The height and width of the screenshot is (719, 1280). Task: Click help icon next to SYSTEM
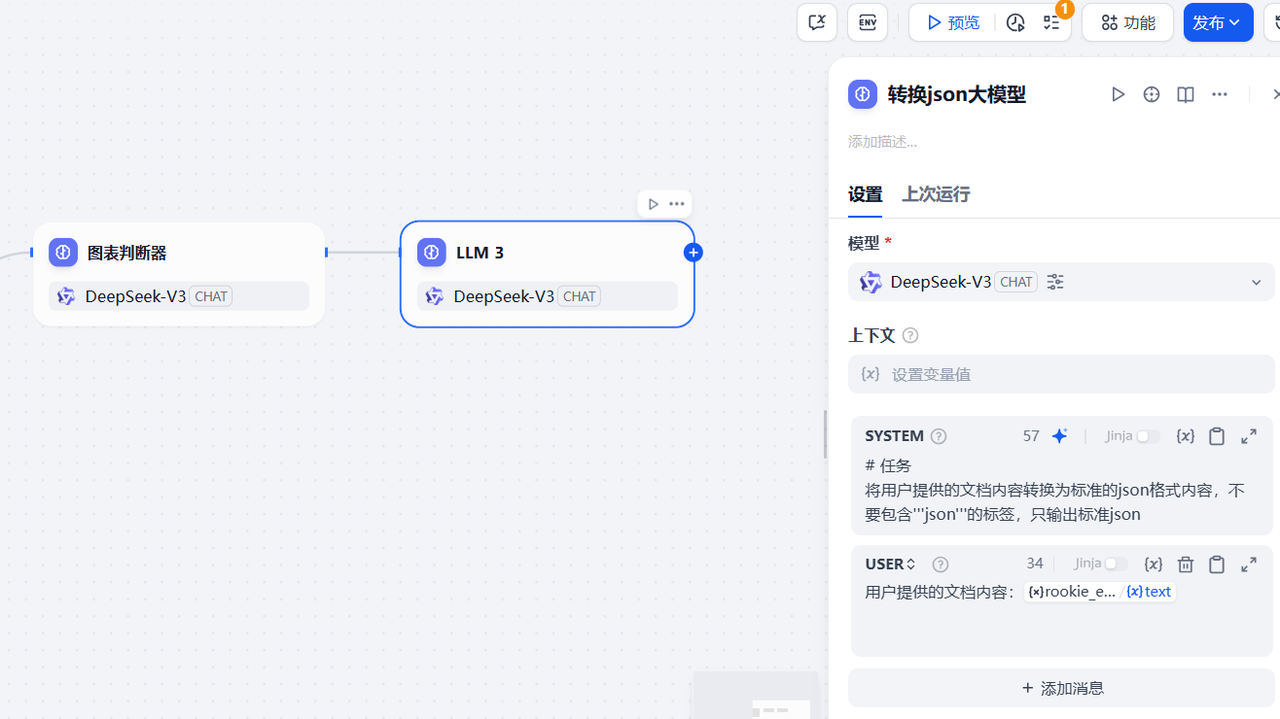pyautogui.click(x=938, y=436)
